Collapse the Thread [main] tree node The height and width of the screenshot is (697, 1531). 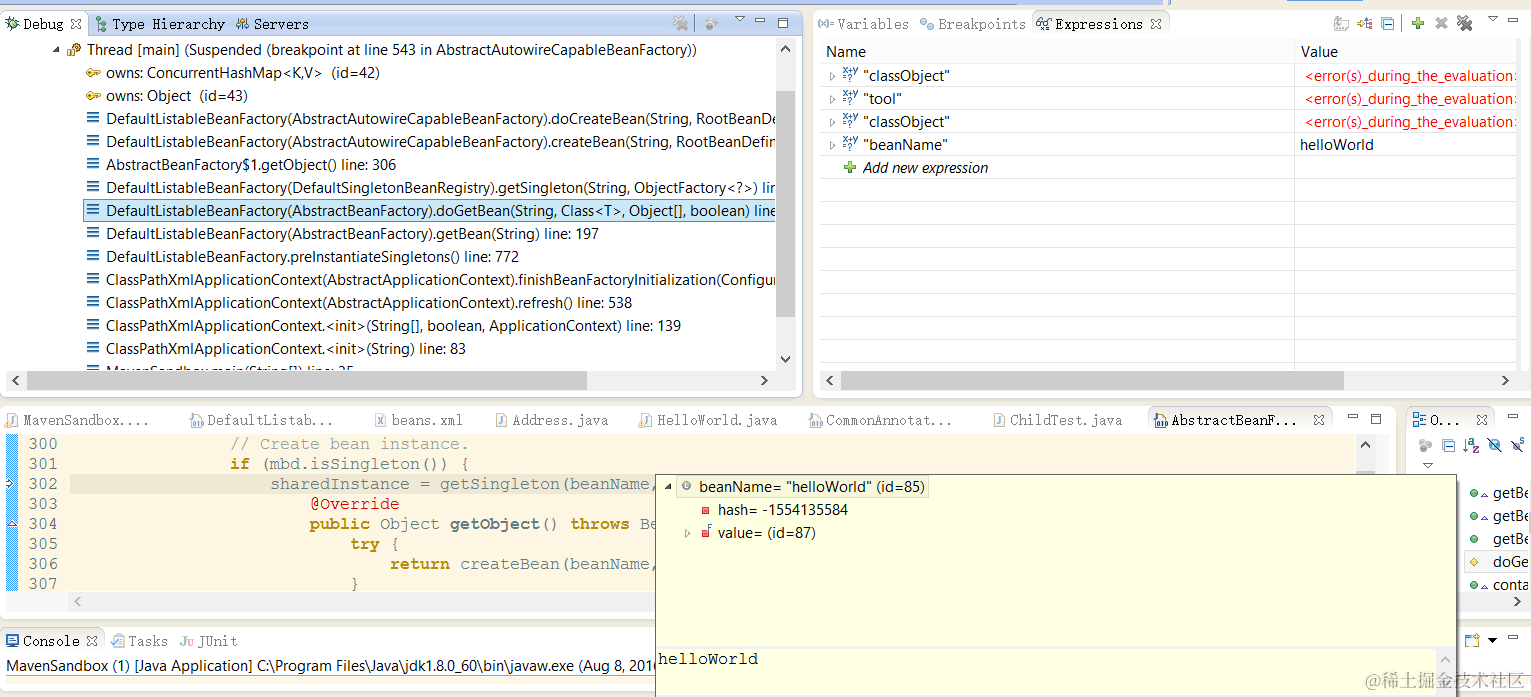point(56,50)
